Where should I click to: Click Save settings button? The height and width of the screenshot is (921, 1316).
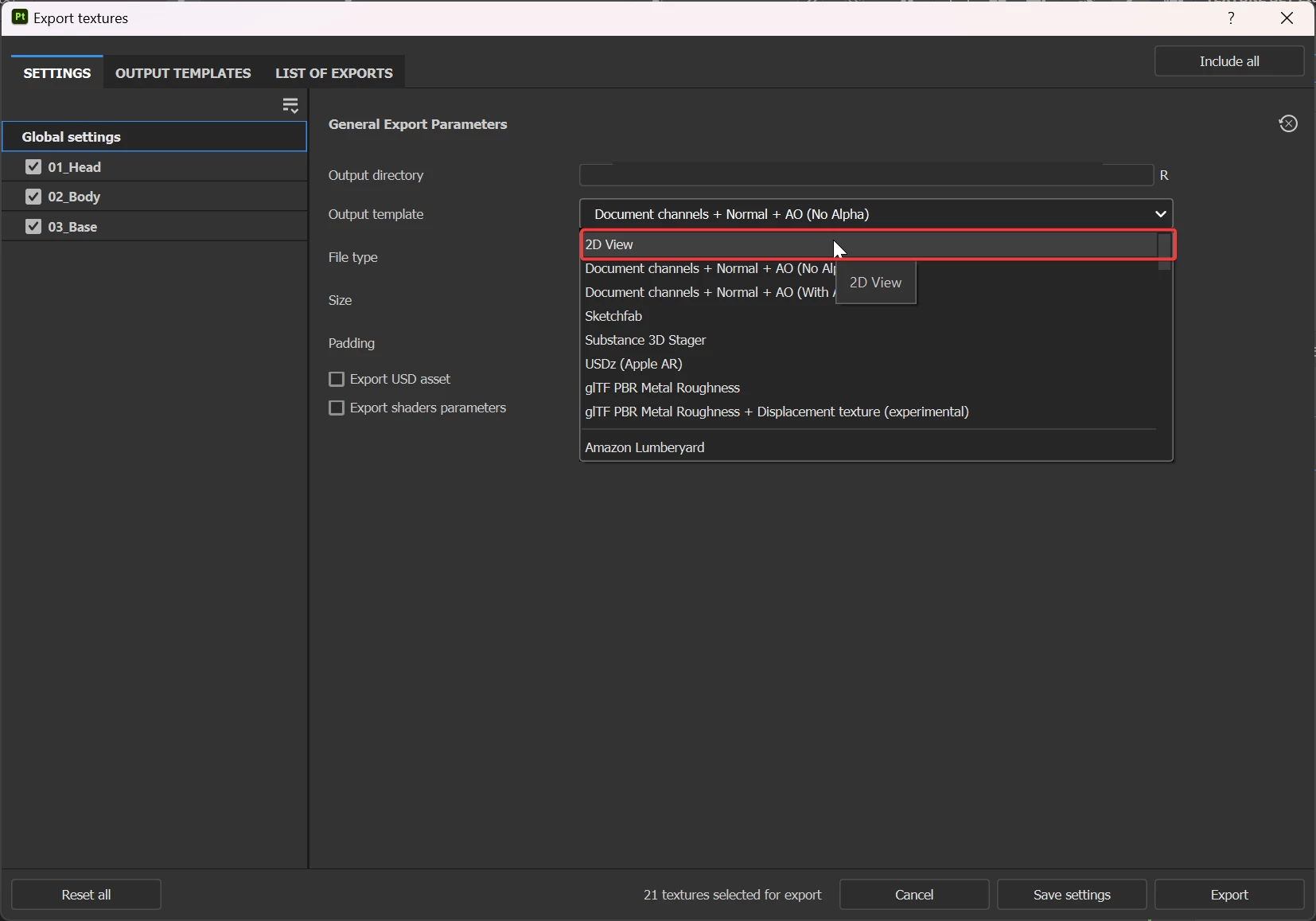[x=1072, y=895]
